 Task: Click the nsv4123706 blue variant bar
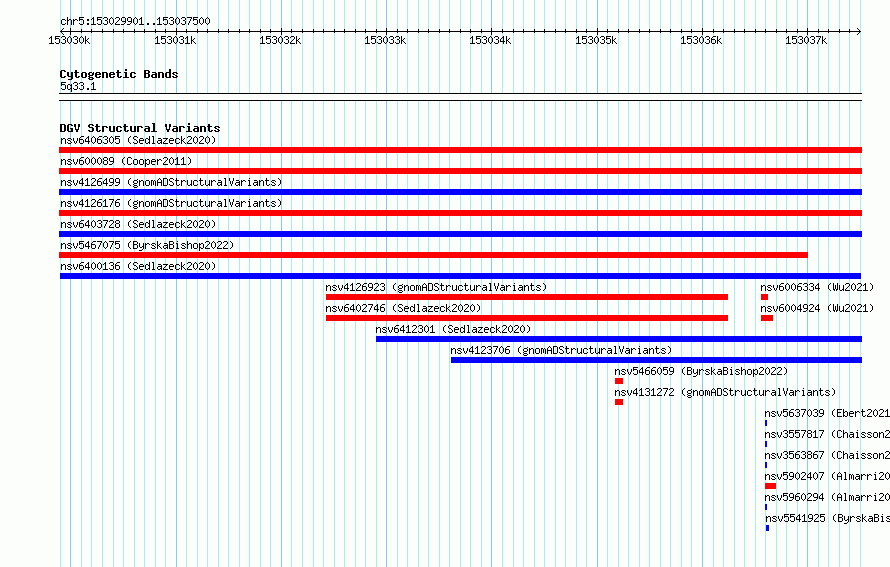tap(656, 360)
